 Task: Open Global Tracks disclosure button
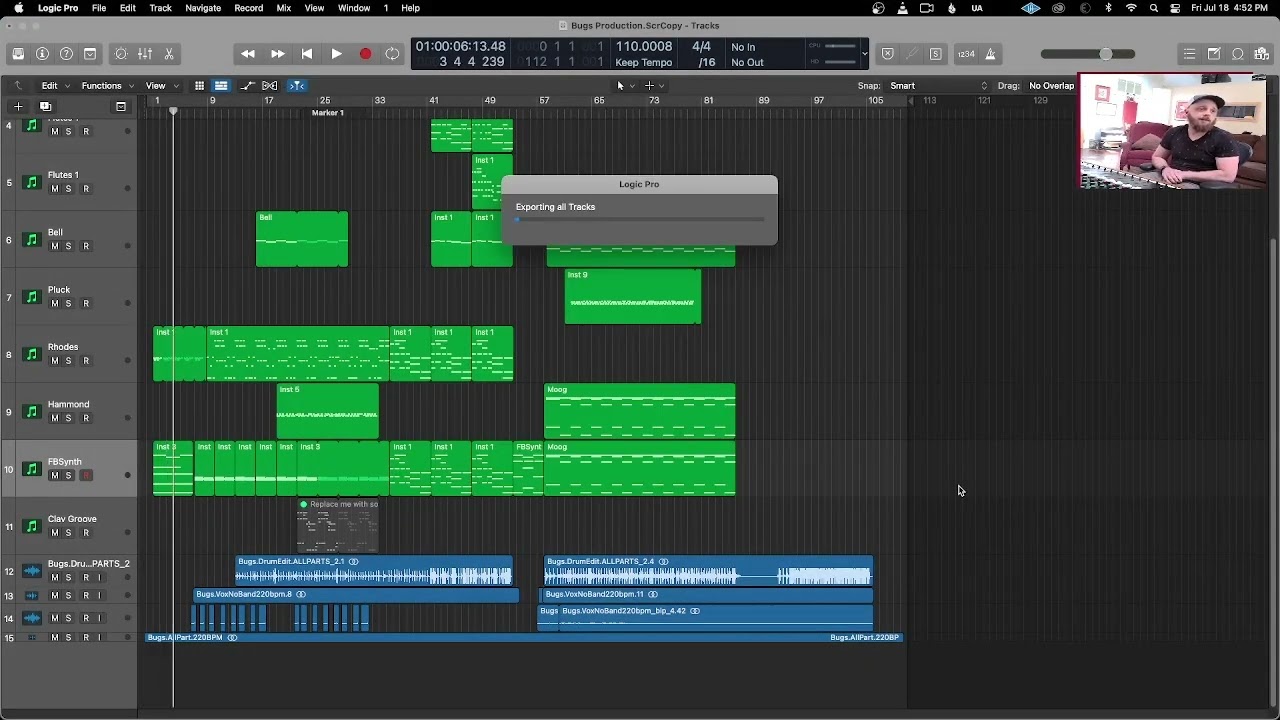point(121,106)
